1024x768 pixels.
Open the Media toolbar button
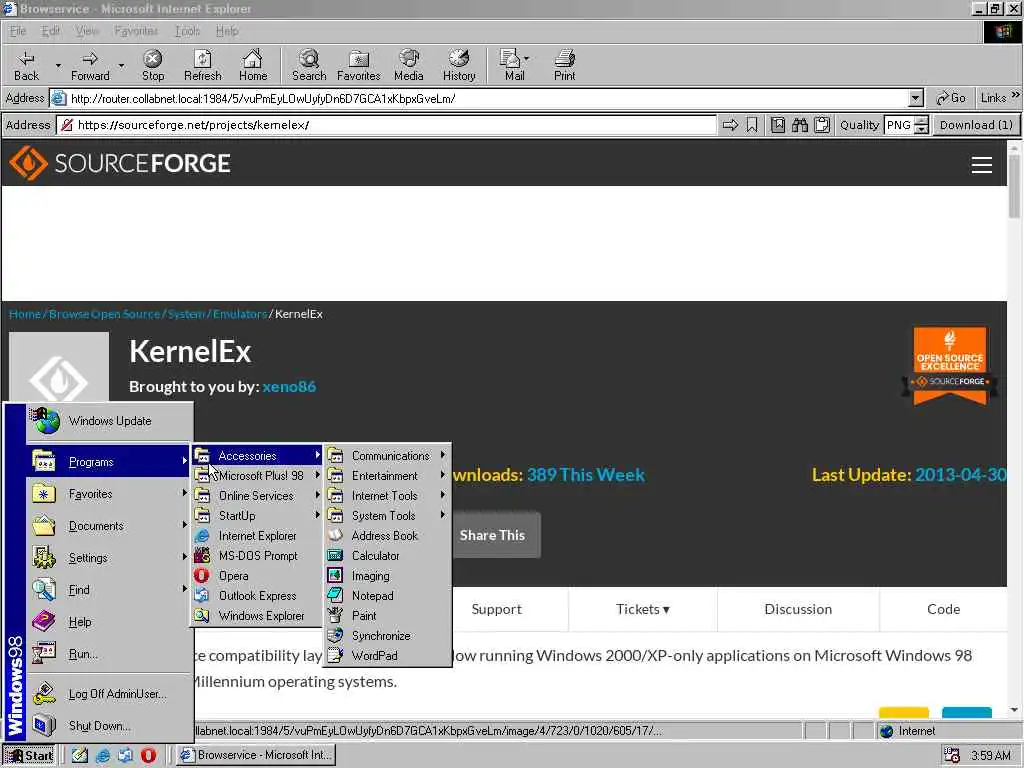(x=409, y=65)
